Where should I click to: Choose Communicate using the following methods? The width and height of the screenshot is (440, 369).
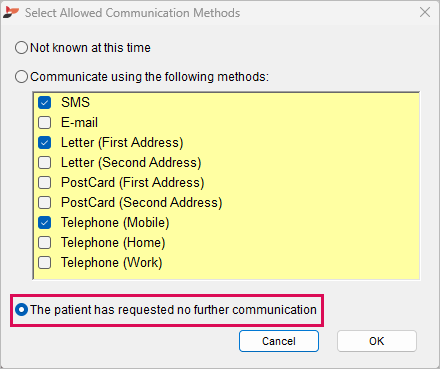click(21, 77)
